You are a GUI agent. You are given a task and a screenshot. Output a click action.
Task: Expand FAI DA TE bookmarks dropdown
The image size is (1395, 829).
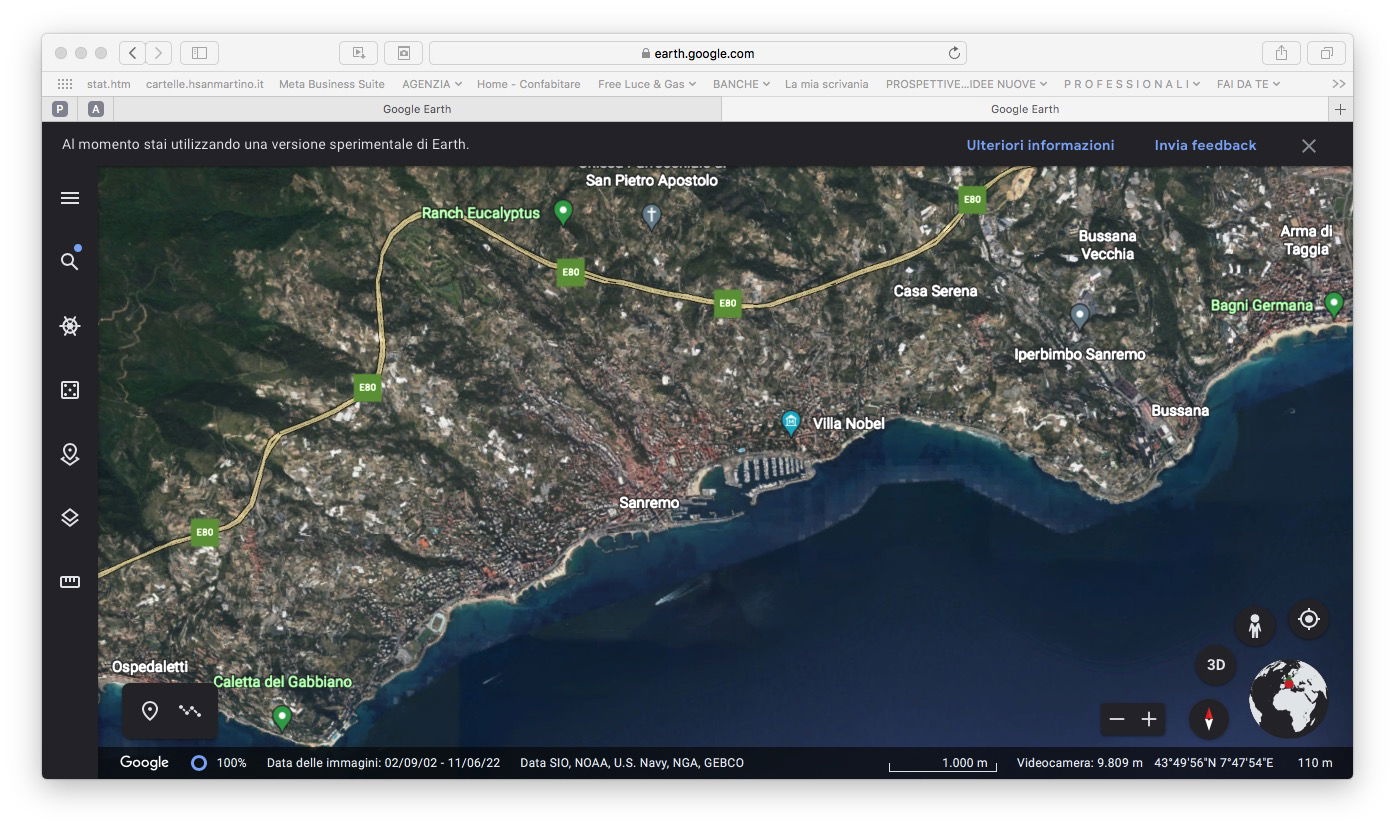[1248, 84]
